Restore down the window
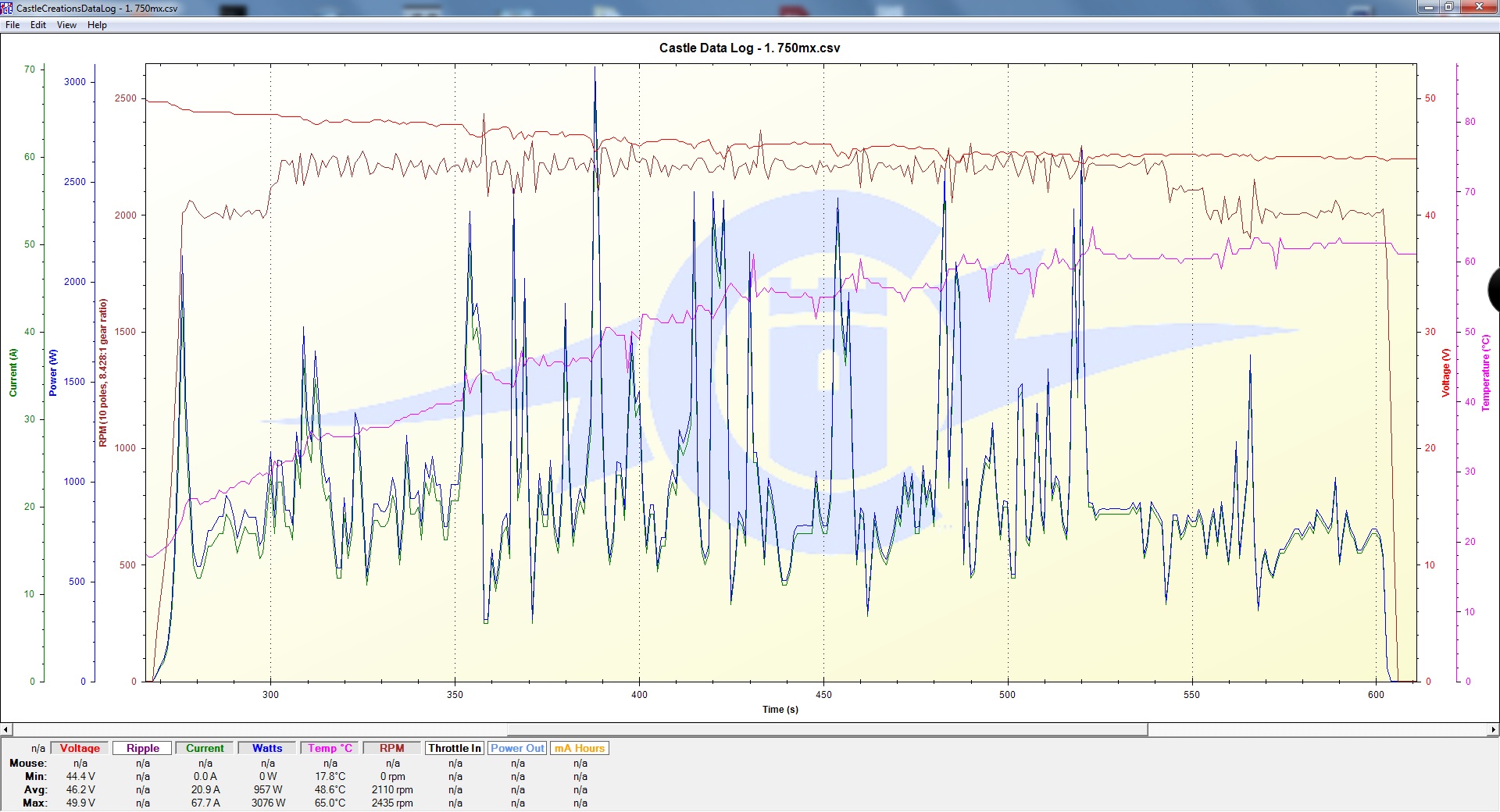 click(1448, 7)
